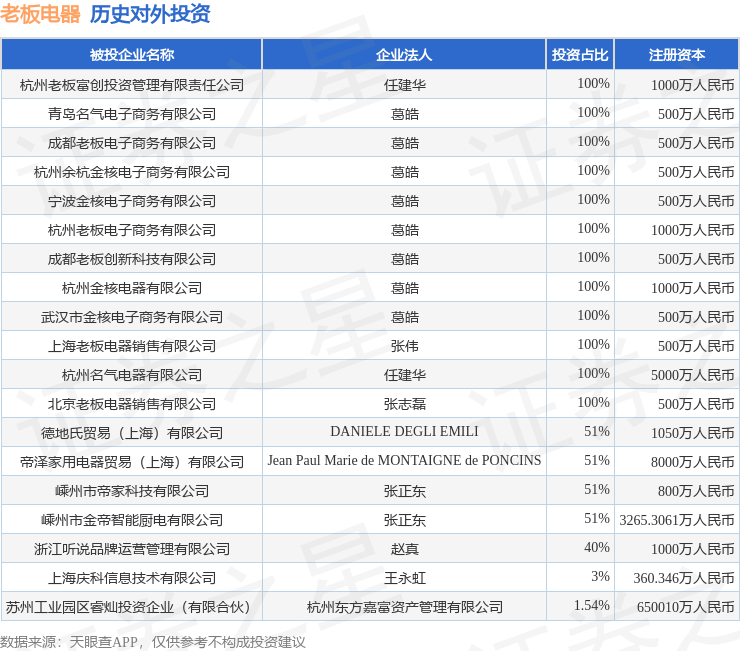Click 葛皓 in 青岛名气电子商务 row
Screen dimensions: 740x651
404,114
